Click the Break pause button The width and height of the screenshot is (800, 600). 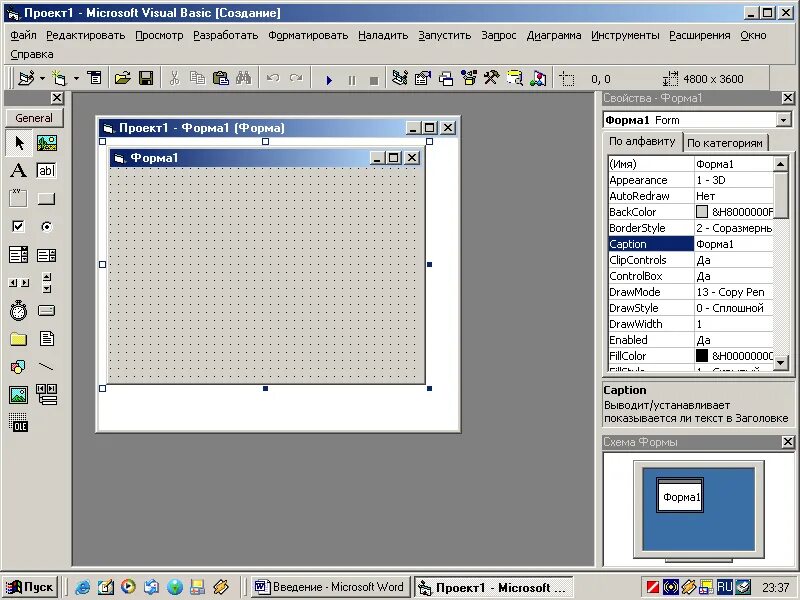[x=352, y=80]
